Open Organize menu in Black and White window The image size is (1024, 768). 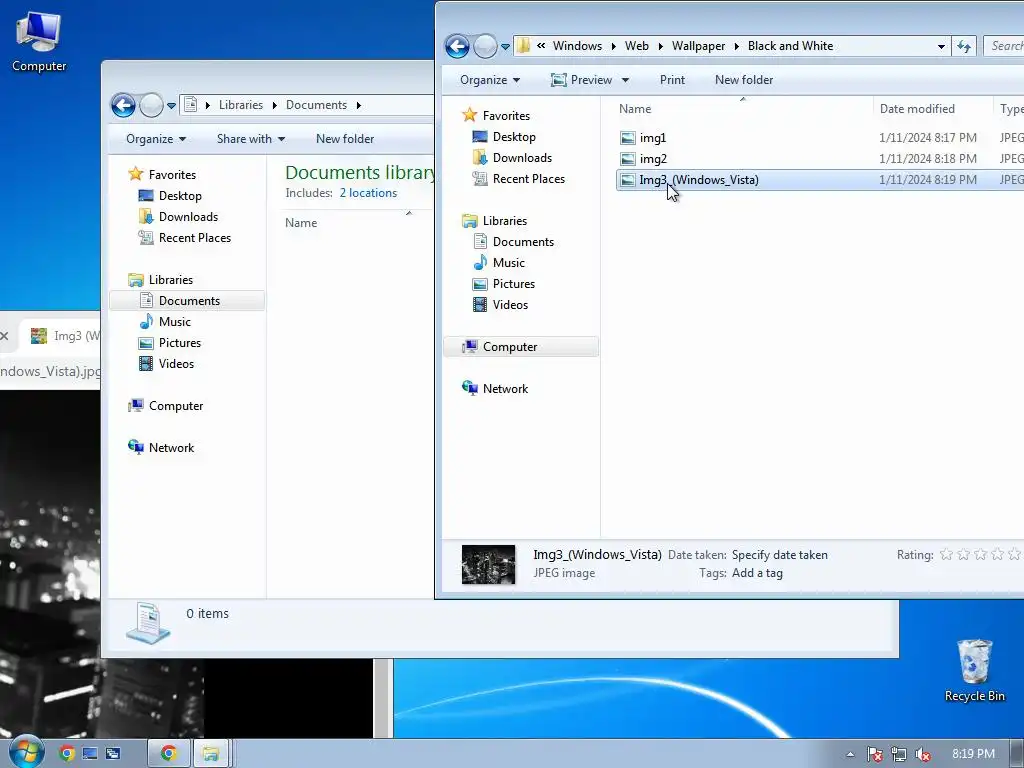click(490, 80)
